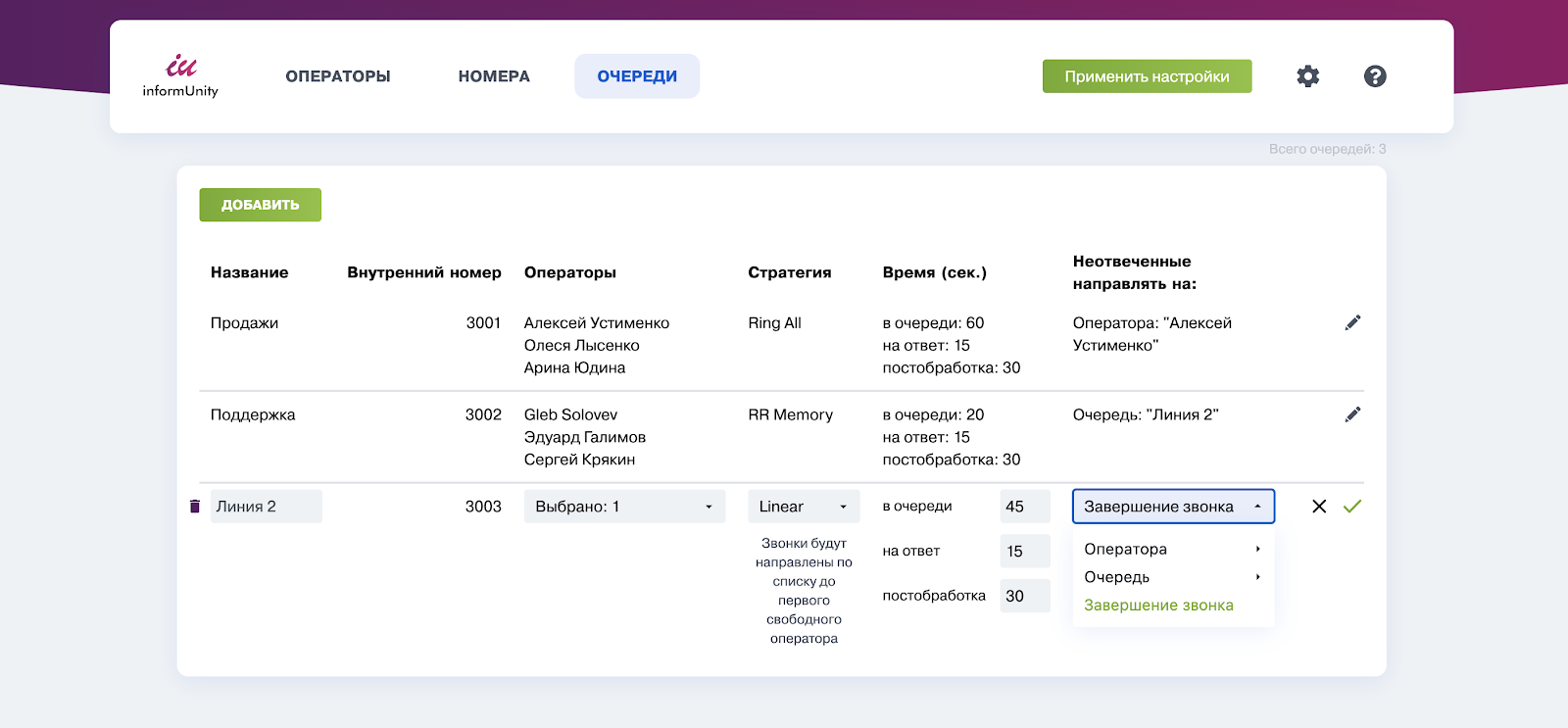Click the в очереди 45 time field
1568x728 pixels.
click(x=1025, y=507)
